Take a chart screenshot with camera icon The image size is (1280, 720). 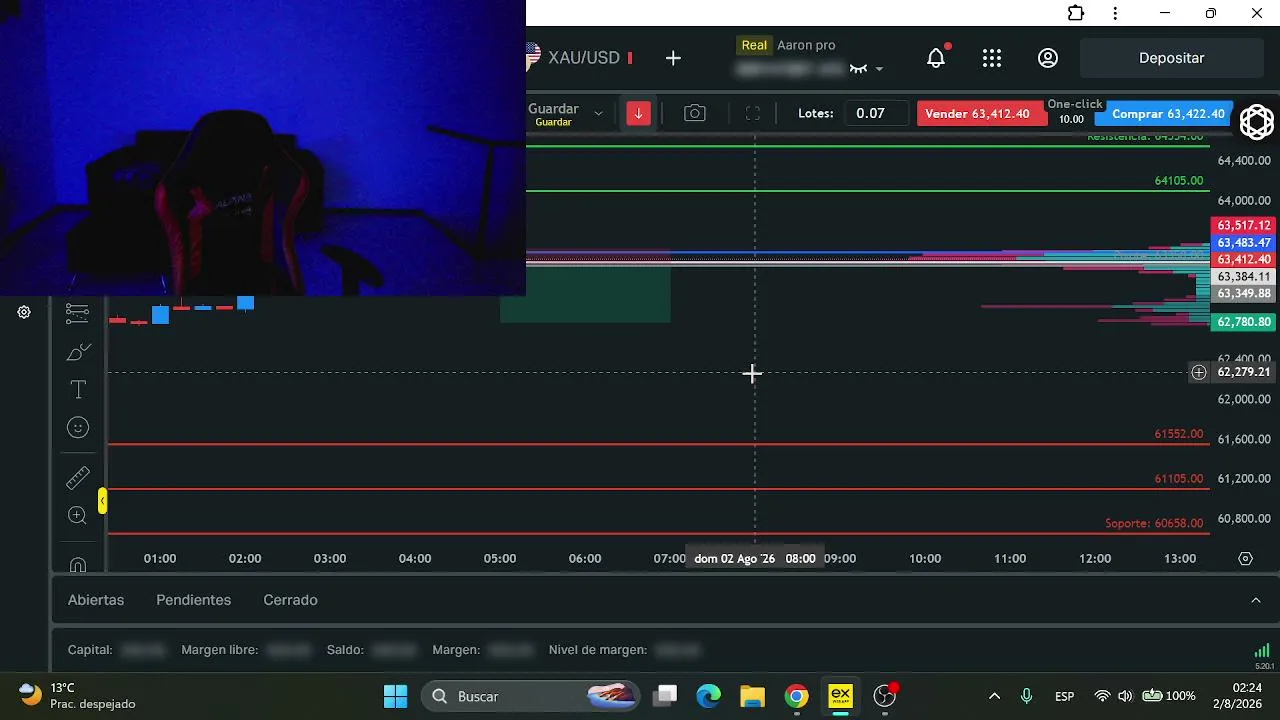pos(695,113)
